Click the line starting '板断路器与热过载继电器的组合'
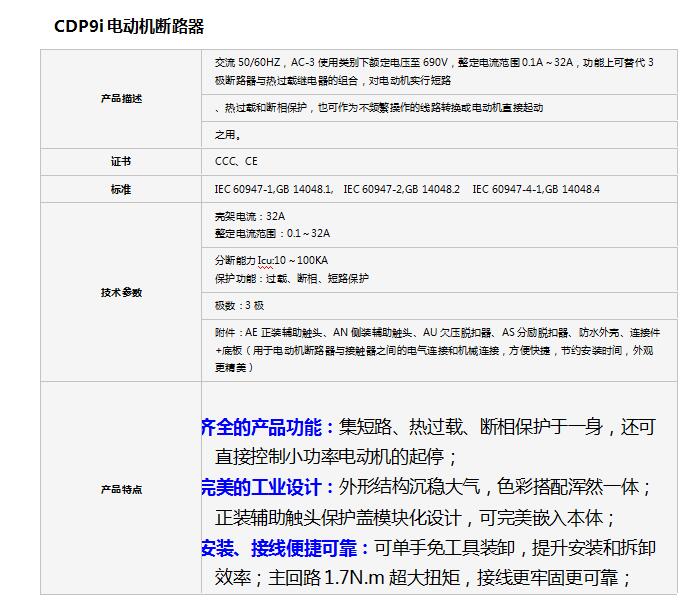The width and height of the screenshot is (696, 608). 333,80
